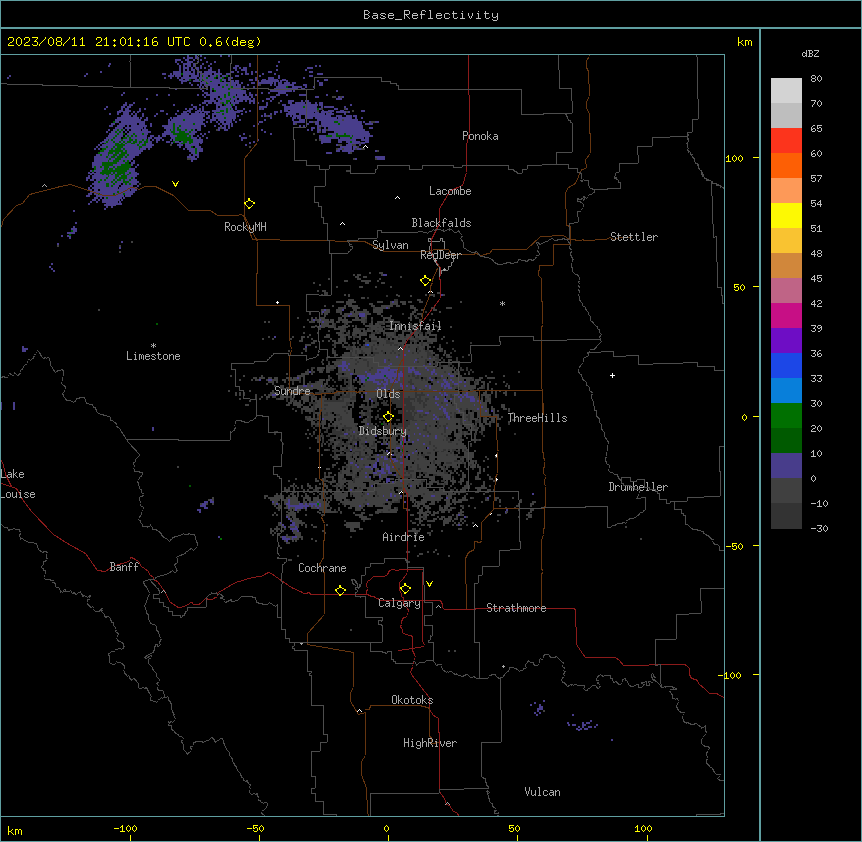Click the Okotoks label
Image resolution: width=862 pixels, height=842 pixels.
click(412, 700)
